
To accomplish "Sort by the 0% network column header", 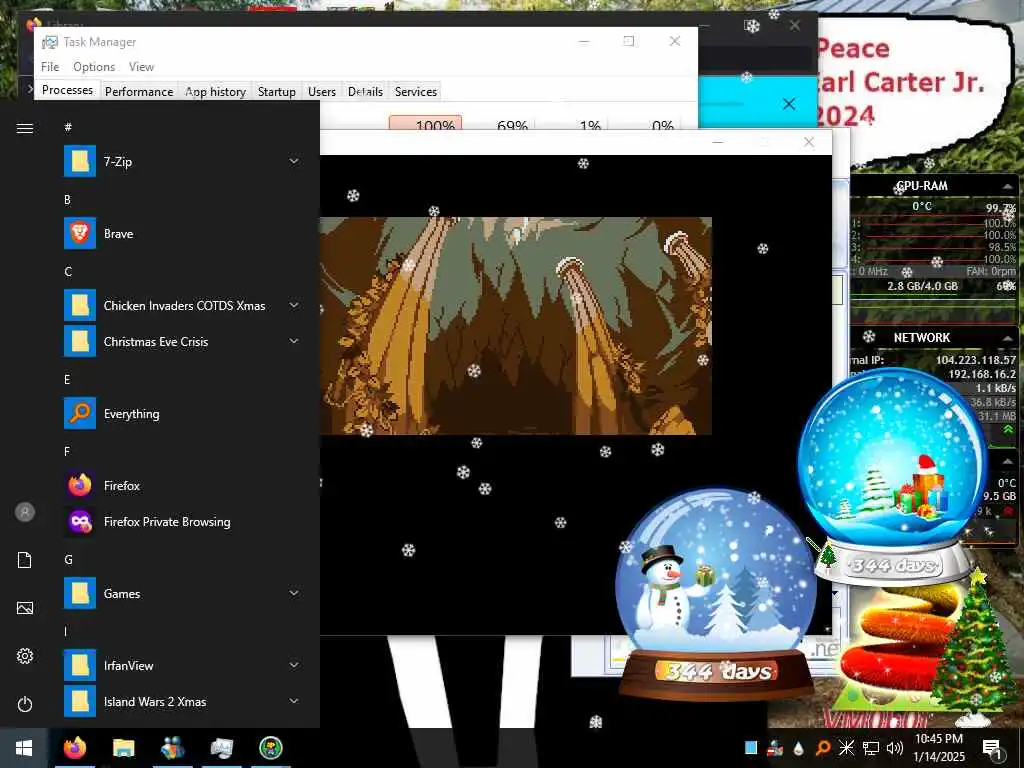I will click(645, 124).
